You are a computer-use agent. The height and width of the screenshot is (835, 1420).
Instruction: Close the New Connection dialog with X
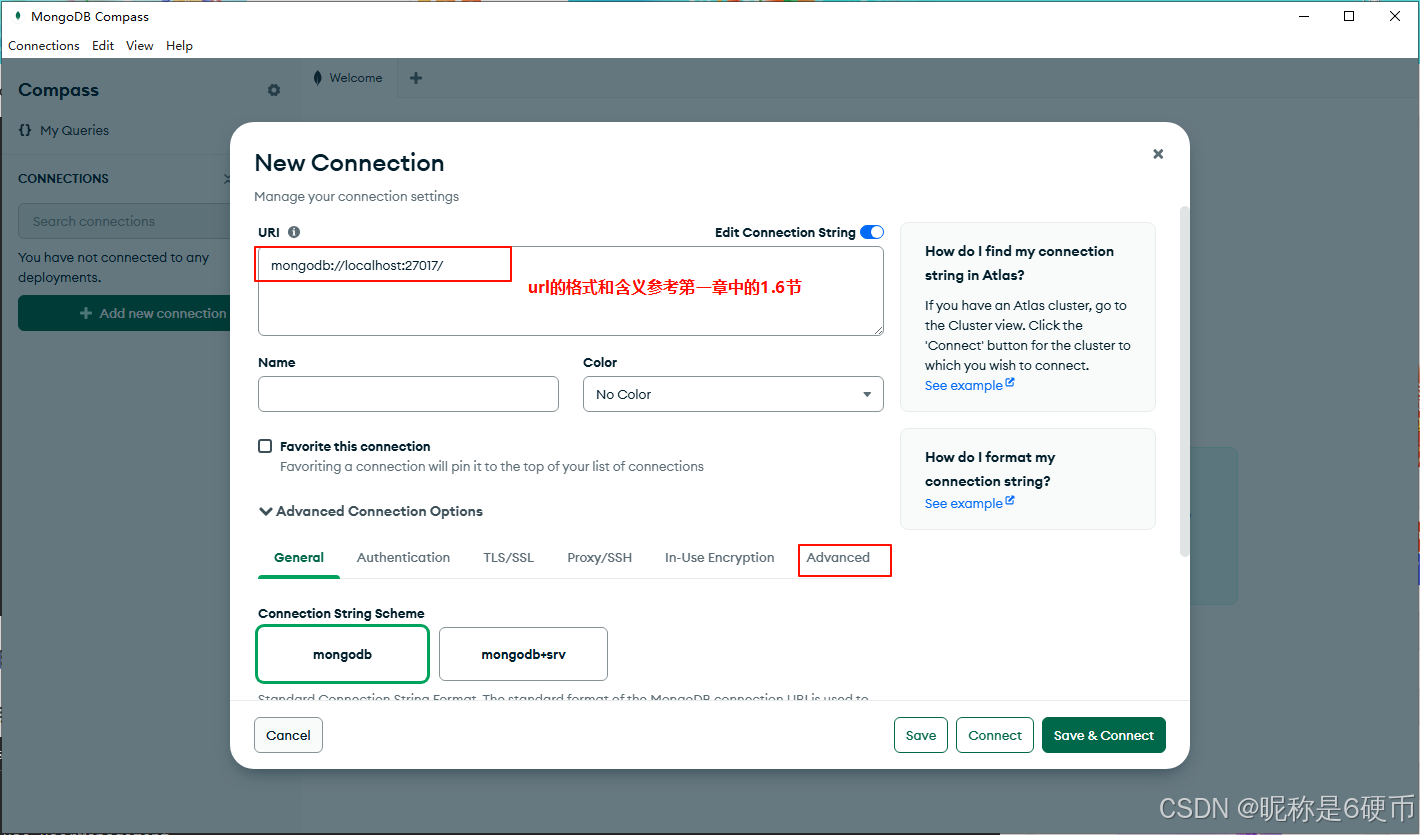tap(1158, 154)
